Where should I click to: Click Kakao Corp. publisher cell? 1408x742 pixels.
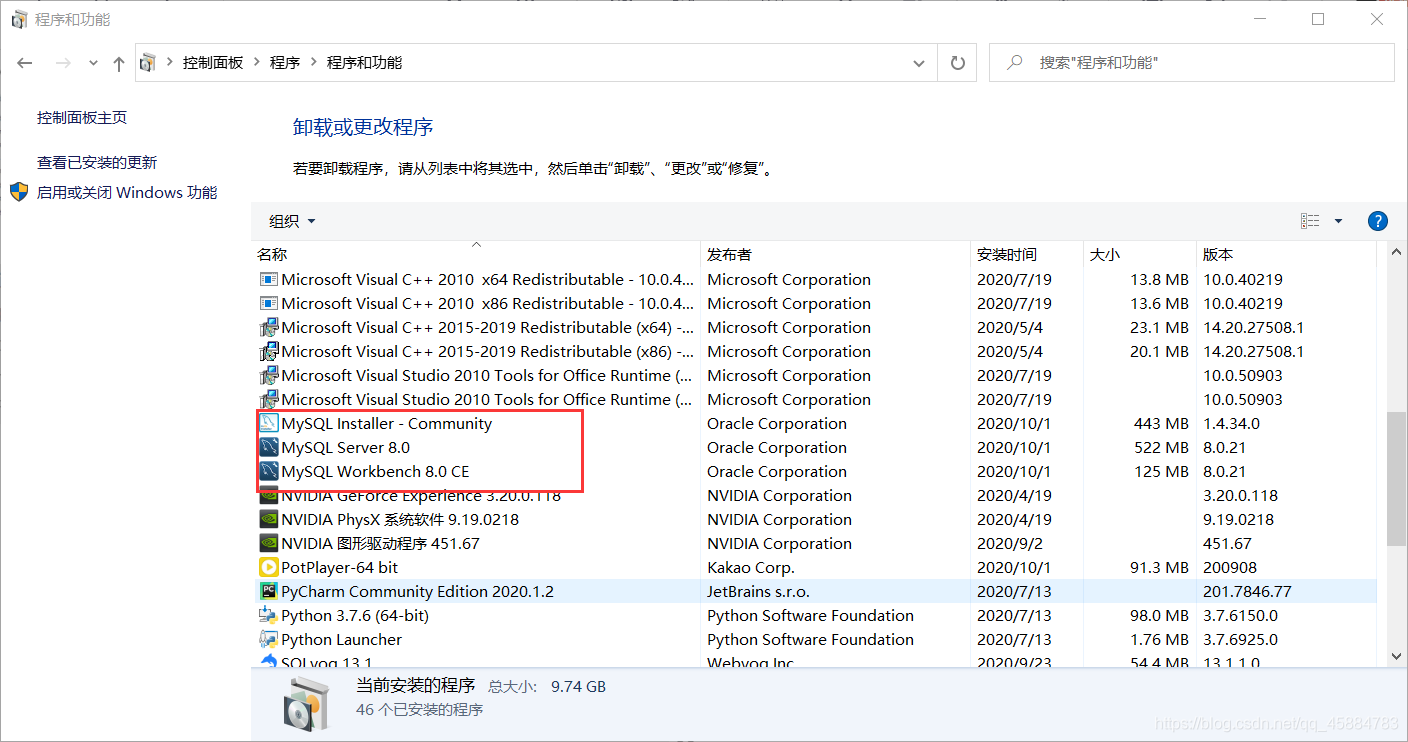(x=751, y=568)
